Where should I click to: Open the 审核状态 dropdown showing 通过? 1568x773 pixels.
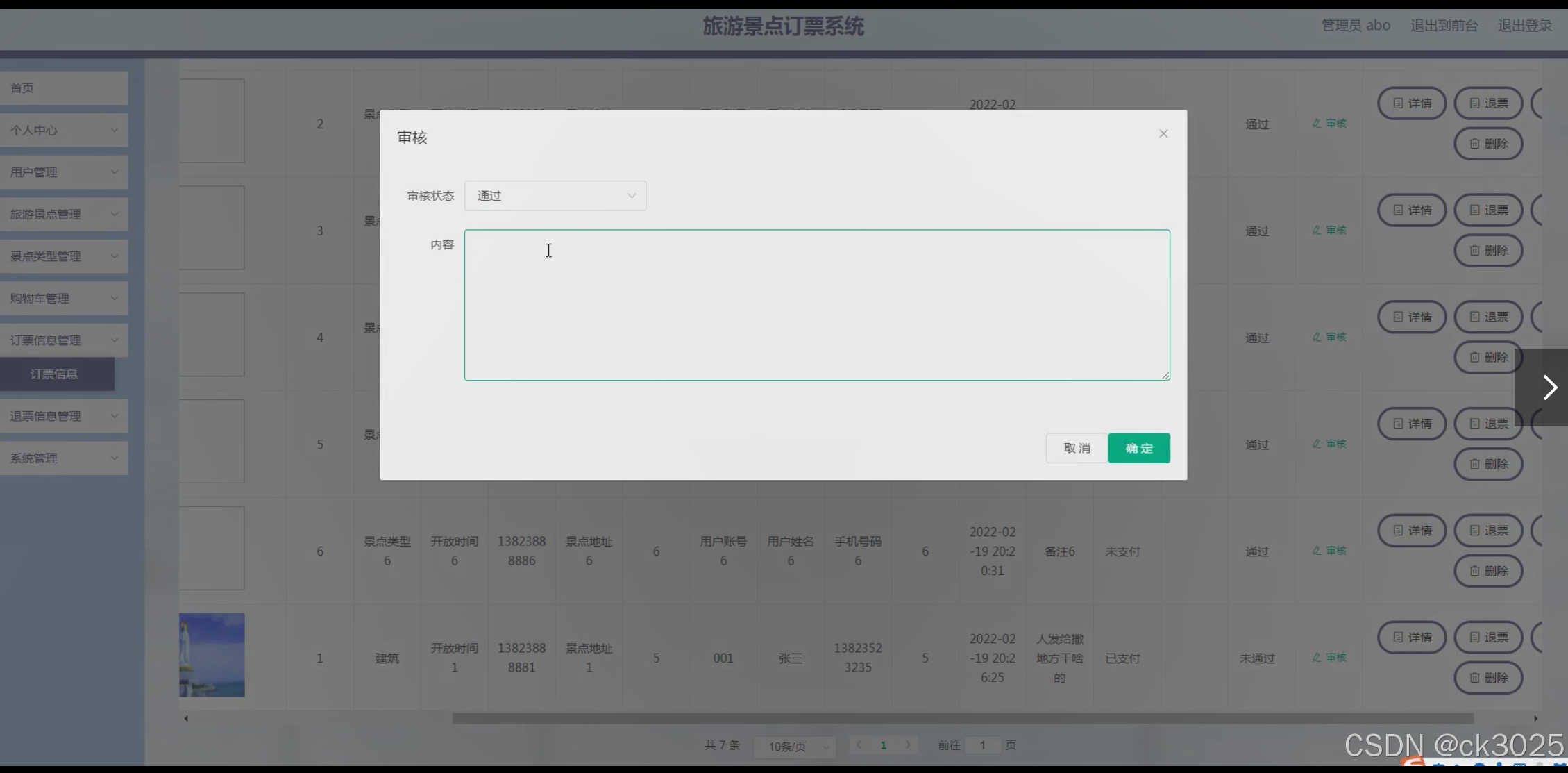pos(555,196)
